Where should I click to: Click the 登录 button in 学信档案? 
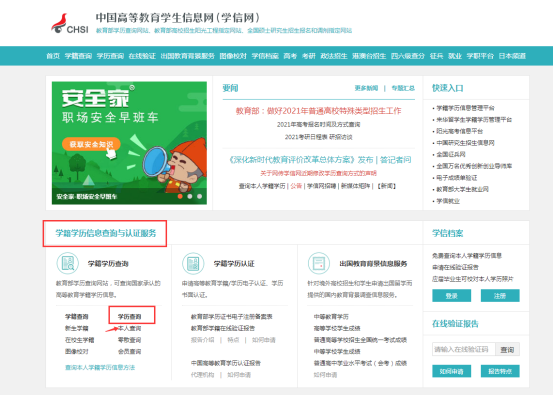click(x=451, y=296)
